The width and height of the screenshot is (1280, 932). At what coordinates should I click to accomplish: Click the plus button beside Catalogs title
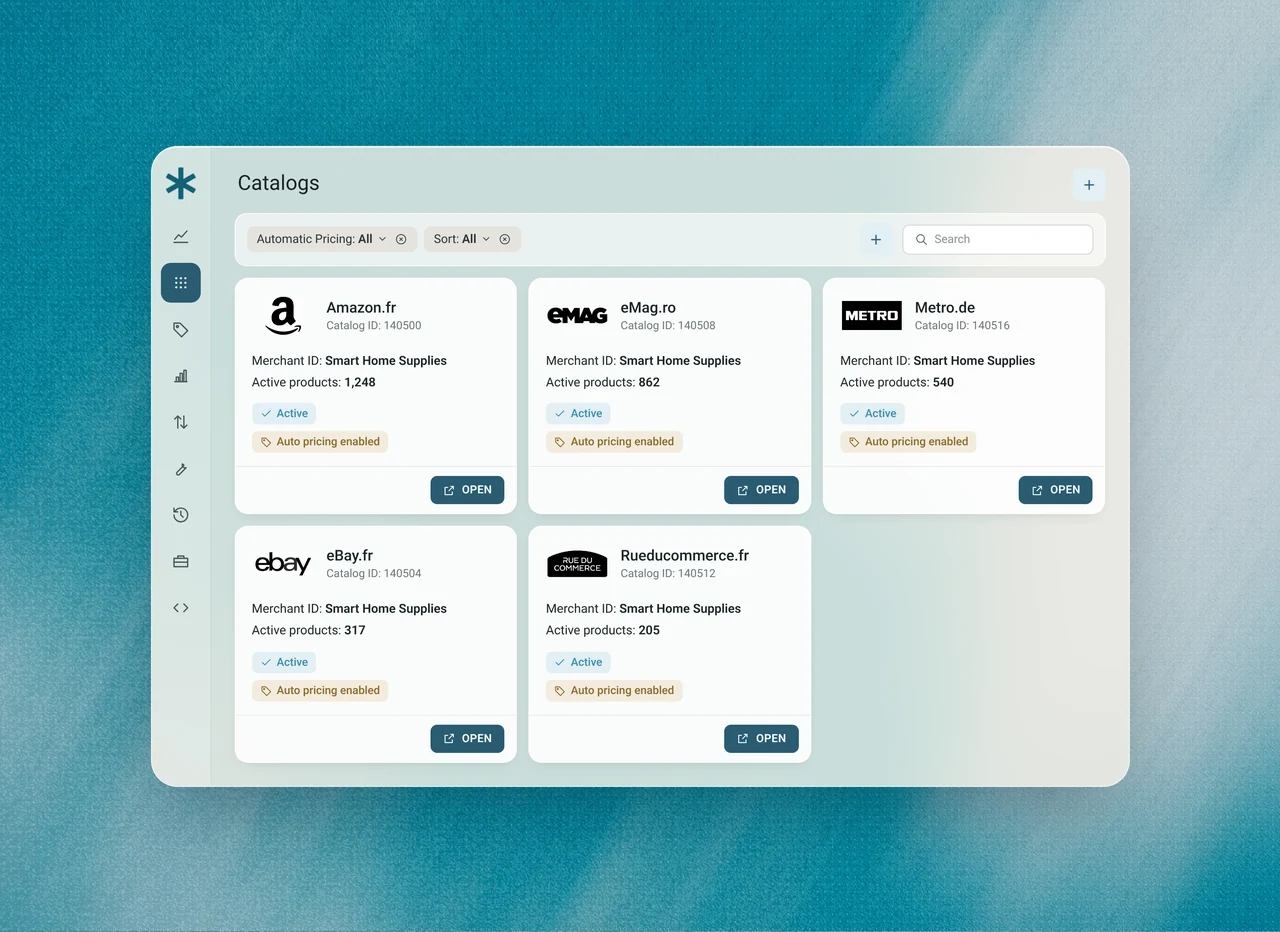[x=1089, y=185]
